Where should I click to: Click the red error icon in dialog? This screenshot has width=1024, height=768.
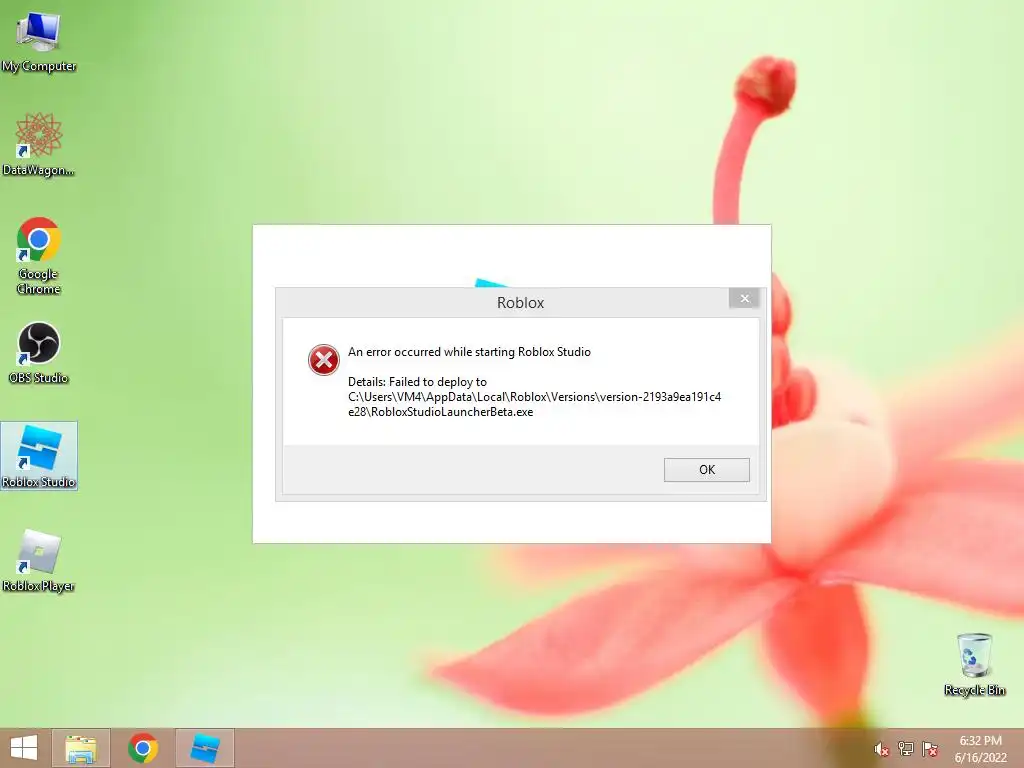click(x=324, y=360)
